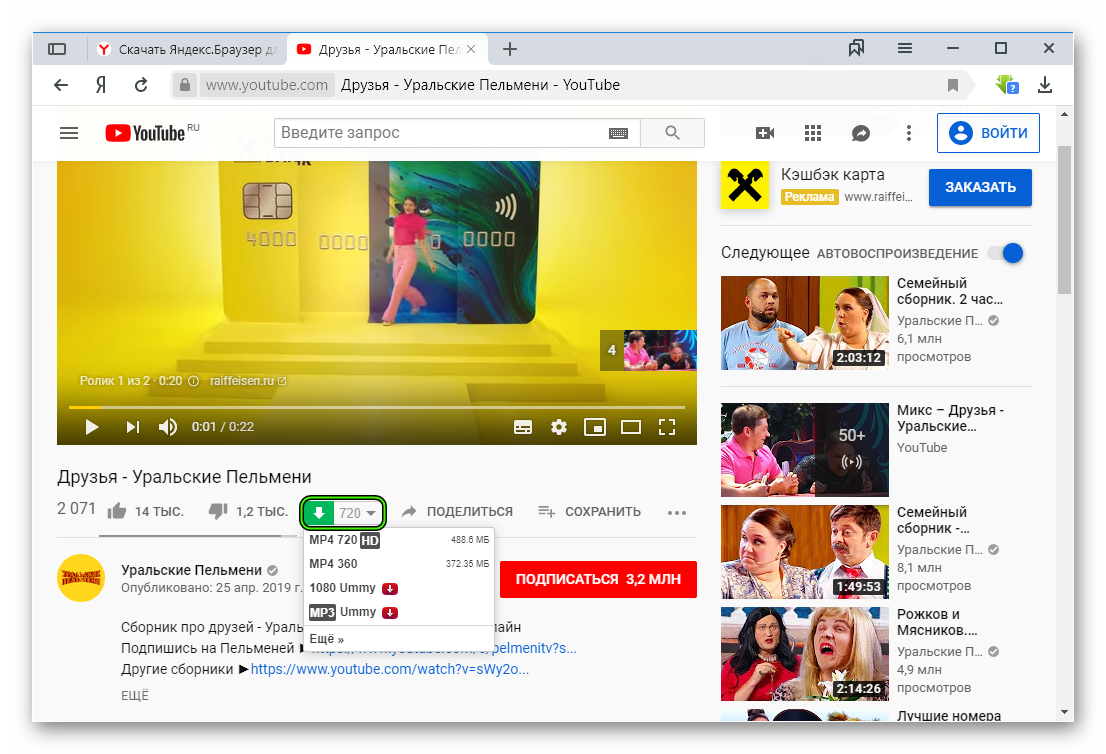The width and height of the screenshot is (1106, 754).
Task: Click the vertical page scrollbar thumb
Action: (1064, 219)
